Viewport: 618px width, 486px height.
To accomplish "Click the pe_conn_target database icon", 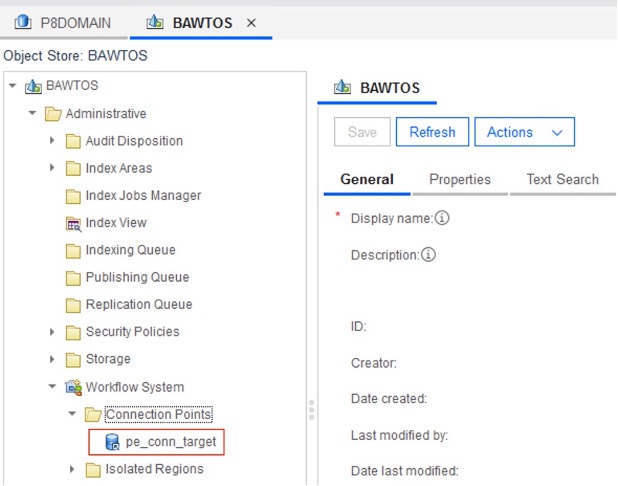I will (x=113, y=442).
